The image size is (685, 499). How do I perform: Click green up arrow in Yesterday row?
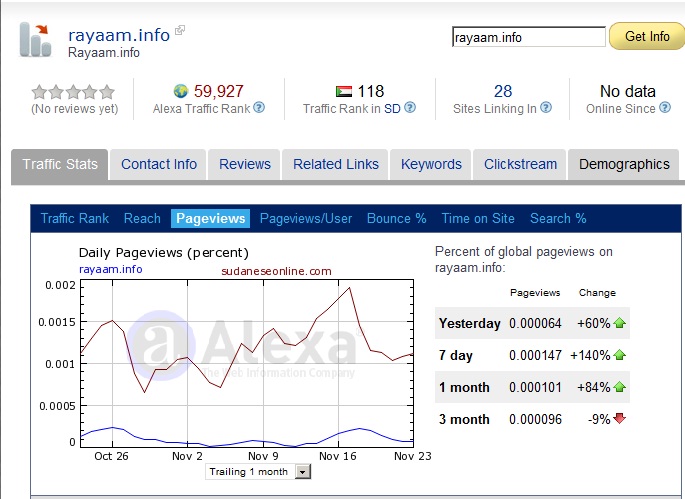click(x=619, y=323)
